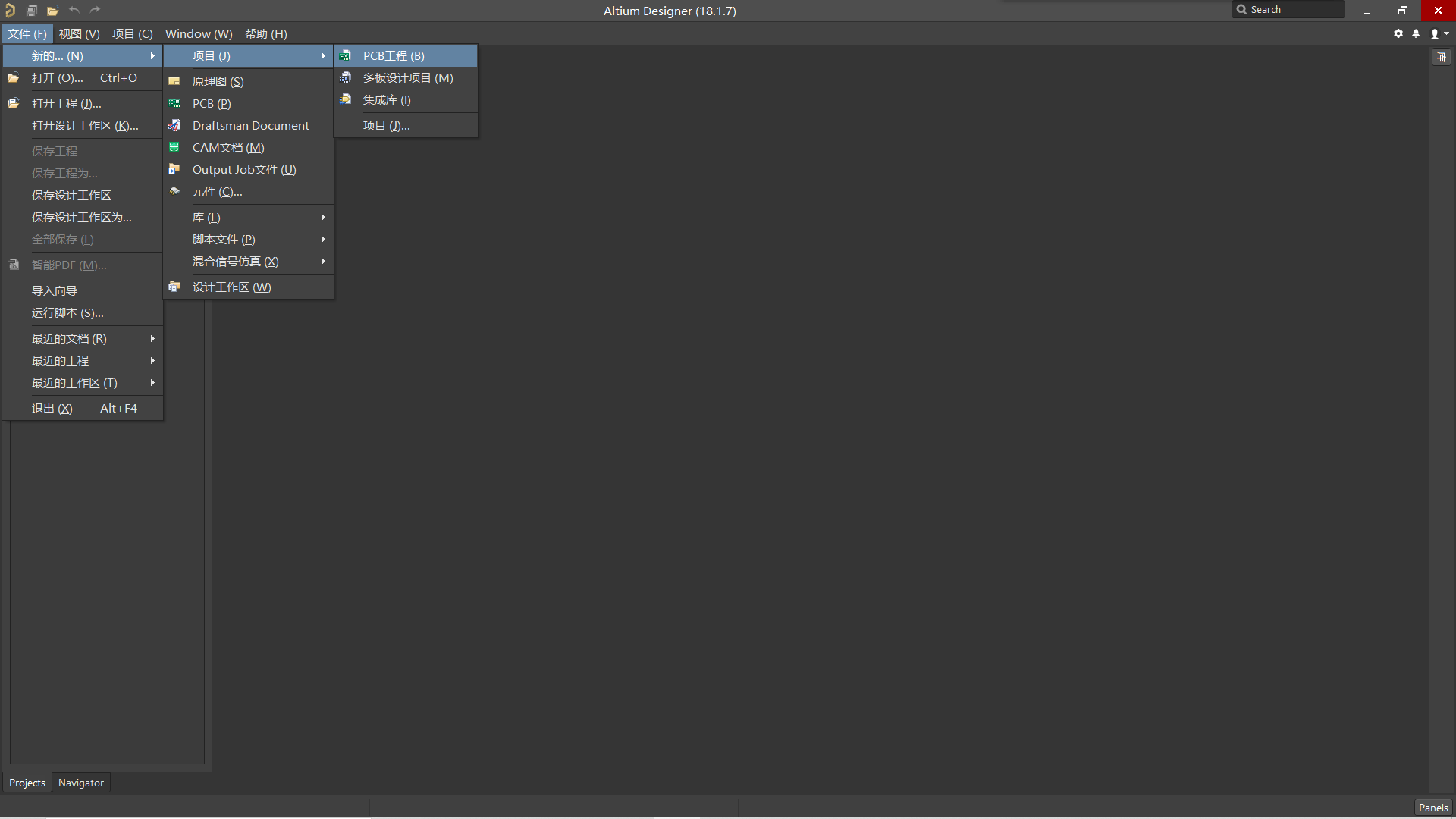Screen dimensions: 1456x819
Task: Expand the 混合信号仿真 (X) submenu arrow
Action: click(323, 261)
